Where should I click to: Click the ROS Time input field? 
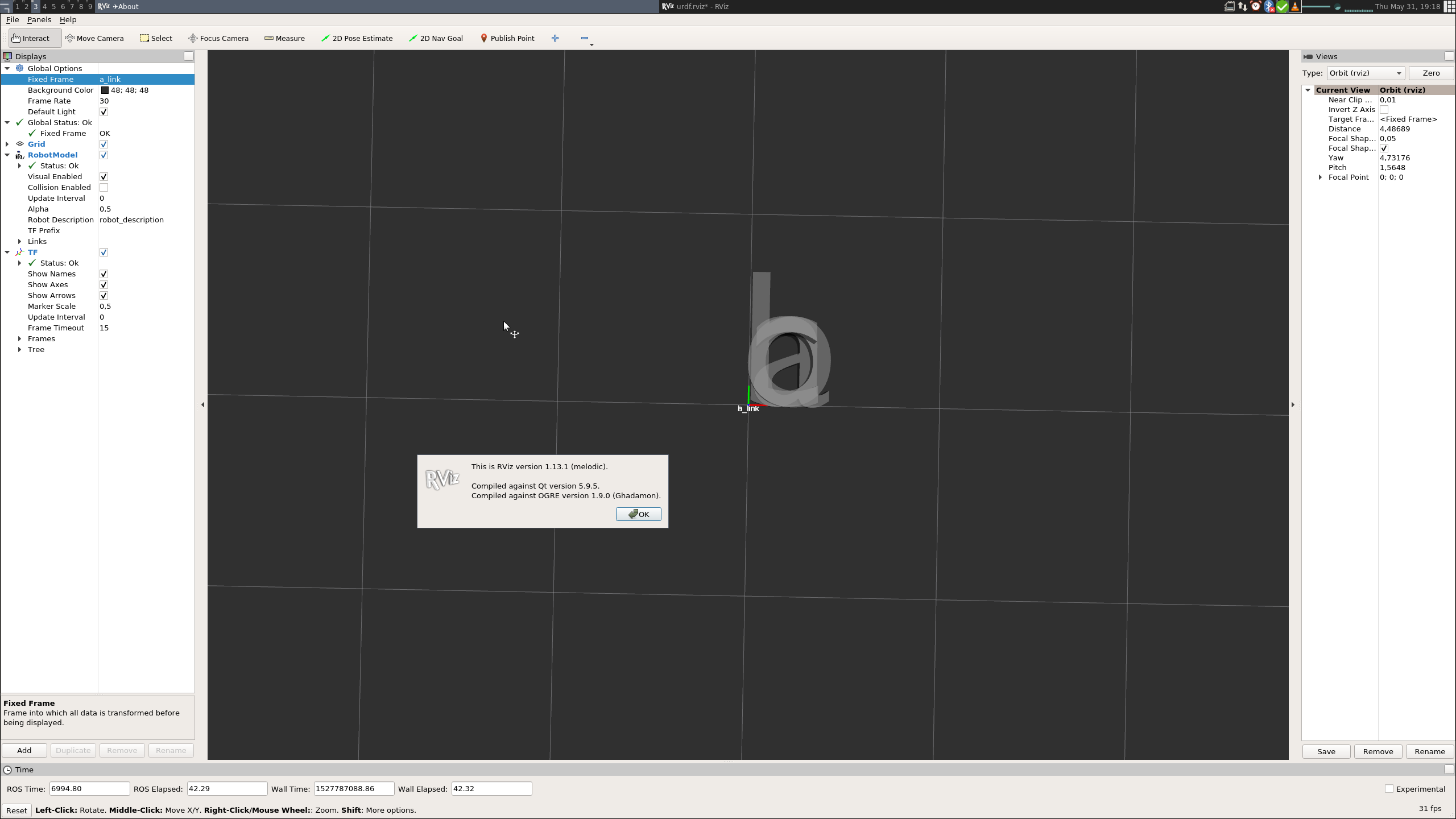(89, 788)
